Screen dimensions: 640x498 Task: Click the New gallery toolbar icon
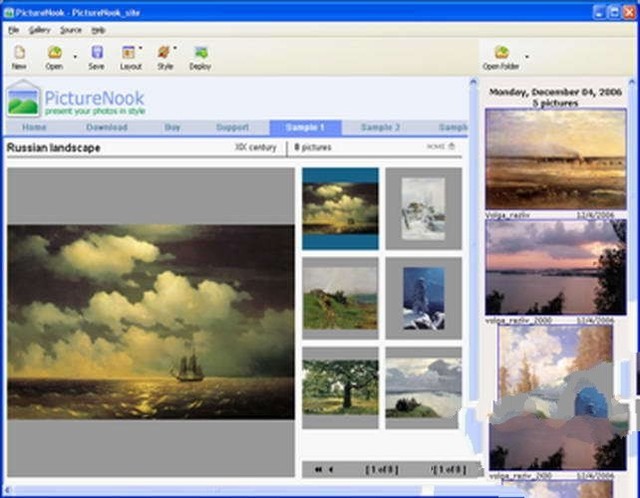click(x=19, y=56)
